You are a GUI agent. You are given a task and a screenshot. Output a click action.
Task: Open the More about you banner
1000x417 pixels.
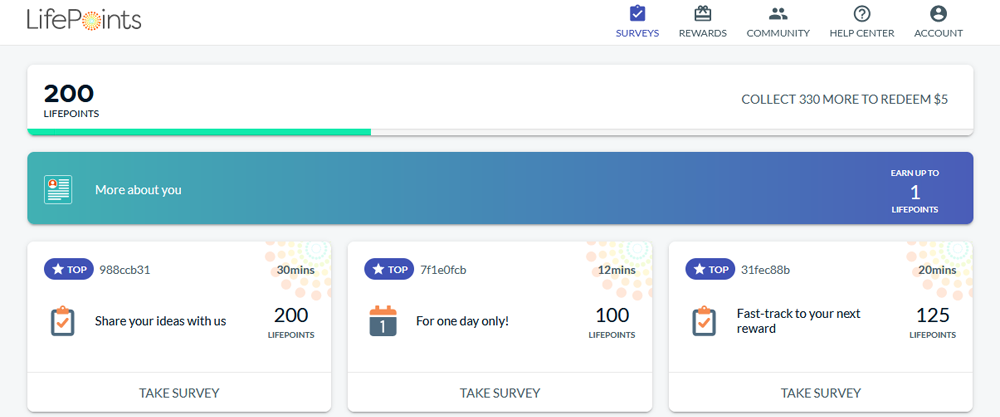point(500,188)
